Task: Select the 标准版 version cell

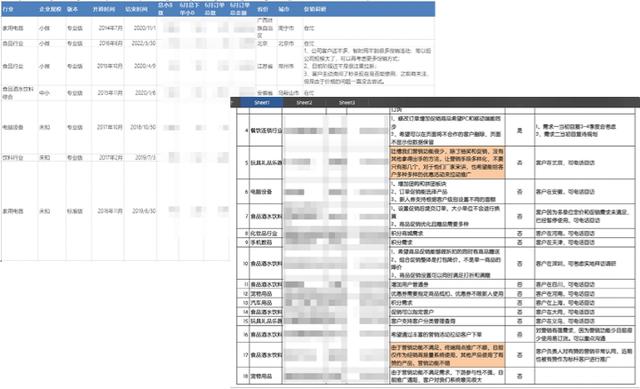Action: click(x=75, y=211)
